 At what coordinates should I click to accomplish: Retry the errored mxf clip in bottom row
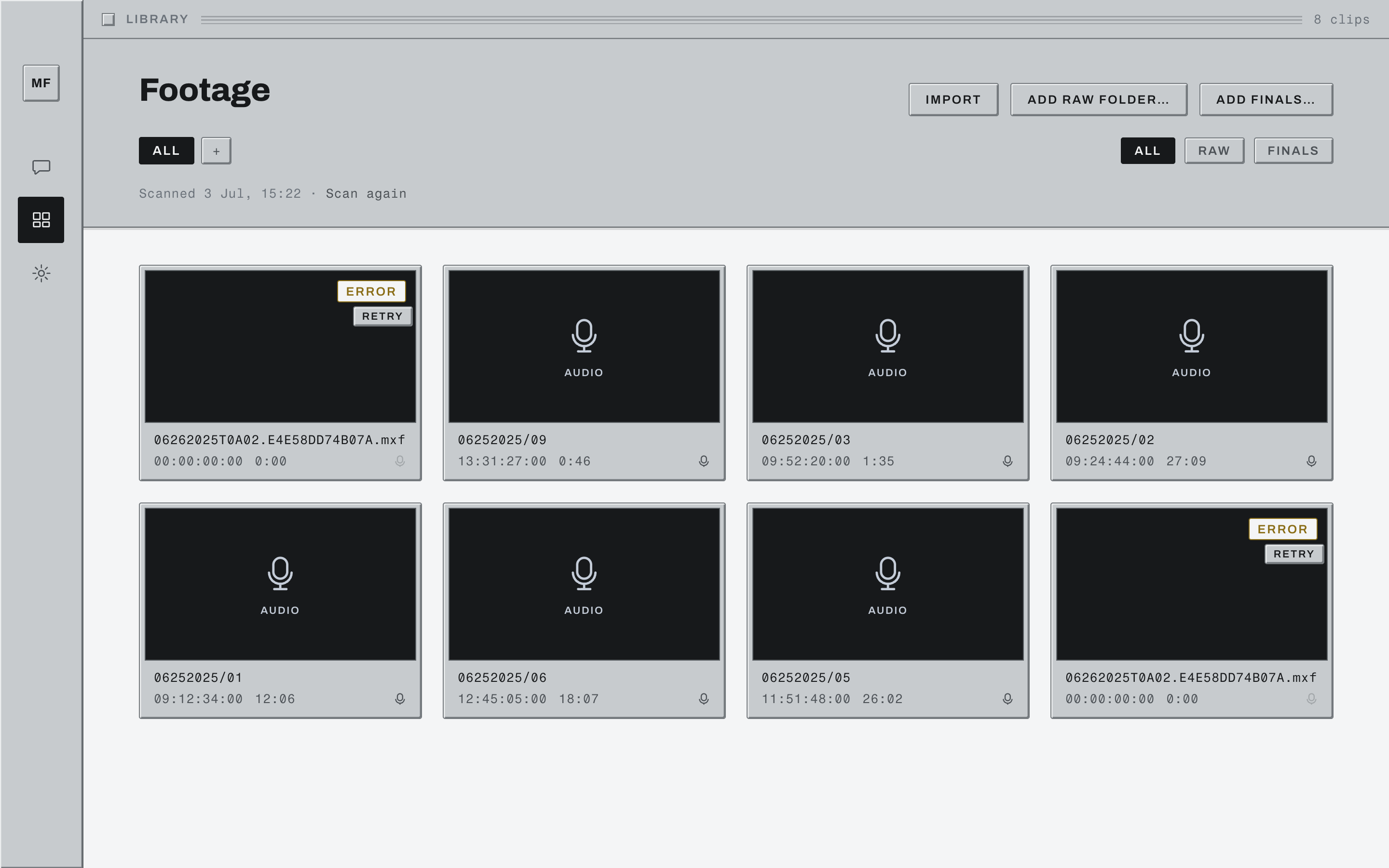point(1294,554)
